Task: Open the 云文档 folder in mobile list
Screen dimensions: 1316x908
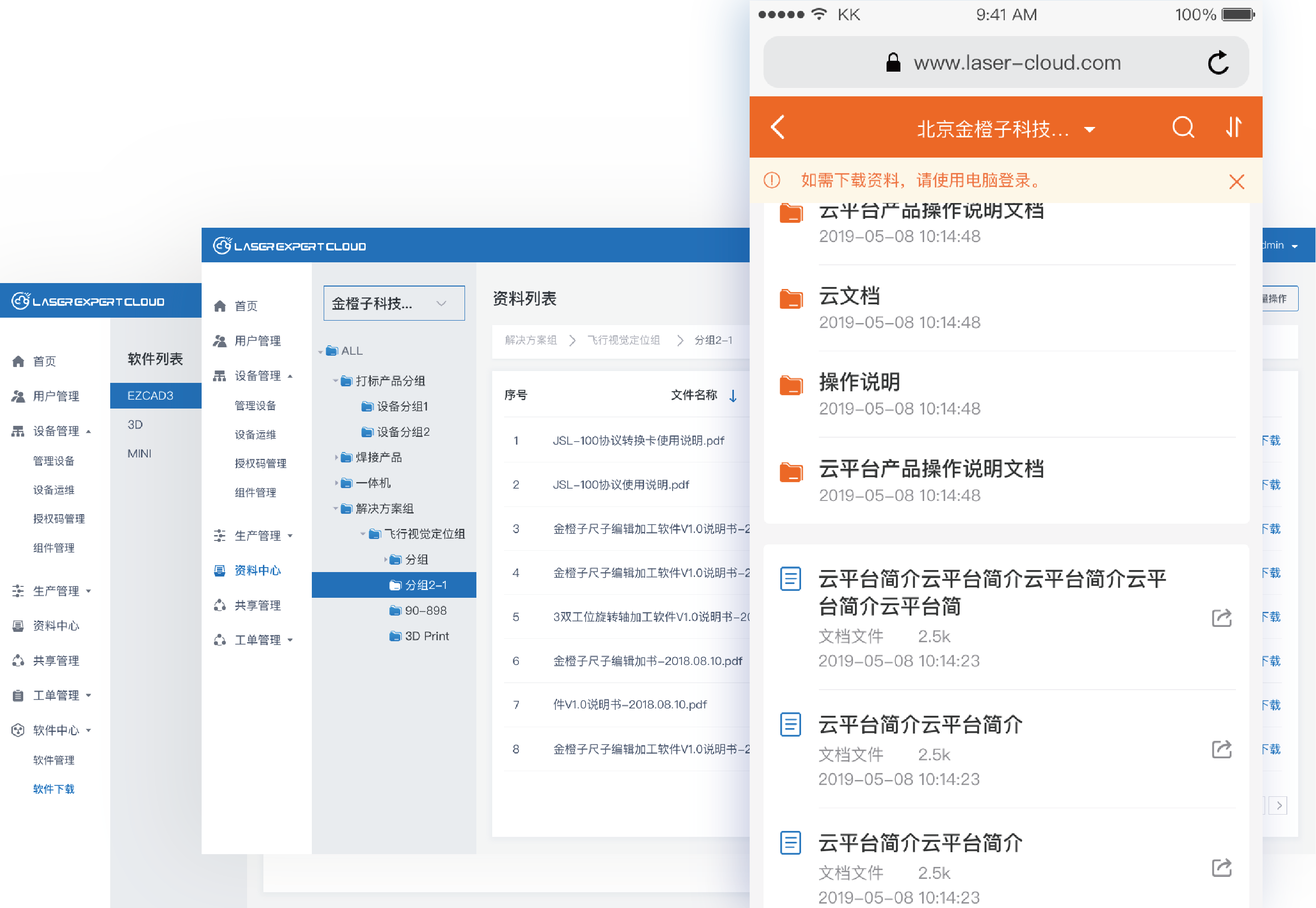Action: 849,296
